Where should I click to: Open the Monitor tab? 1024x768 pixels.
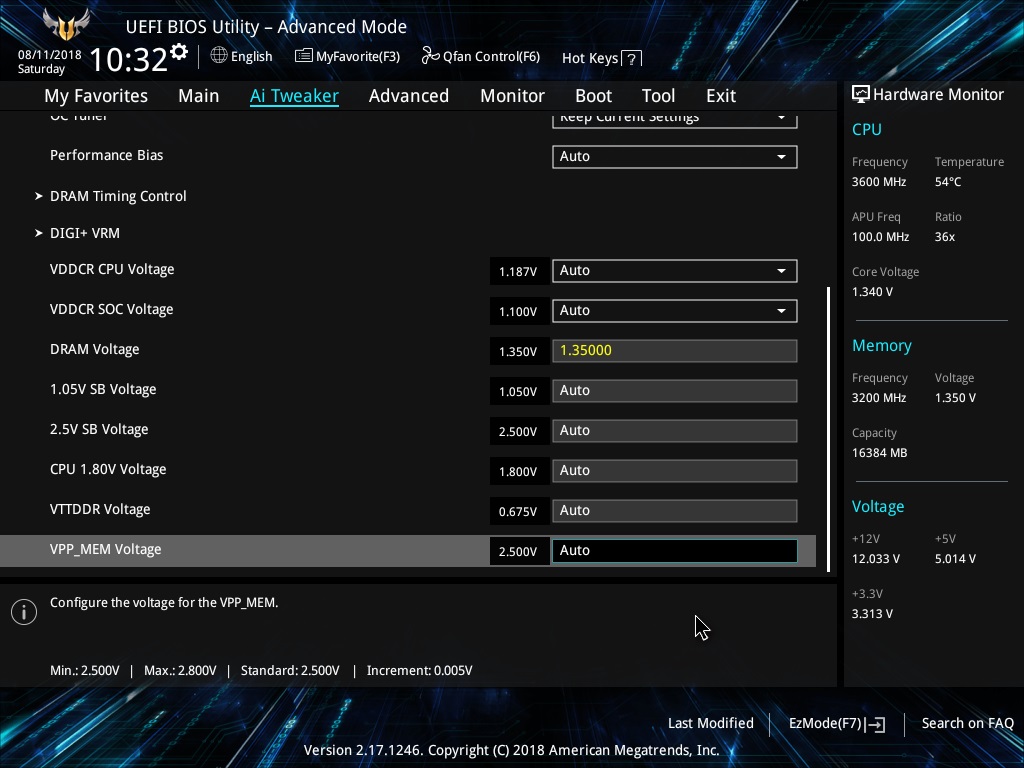point(512,96)
